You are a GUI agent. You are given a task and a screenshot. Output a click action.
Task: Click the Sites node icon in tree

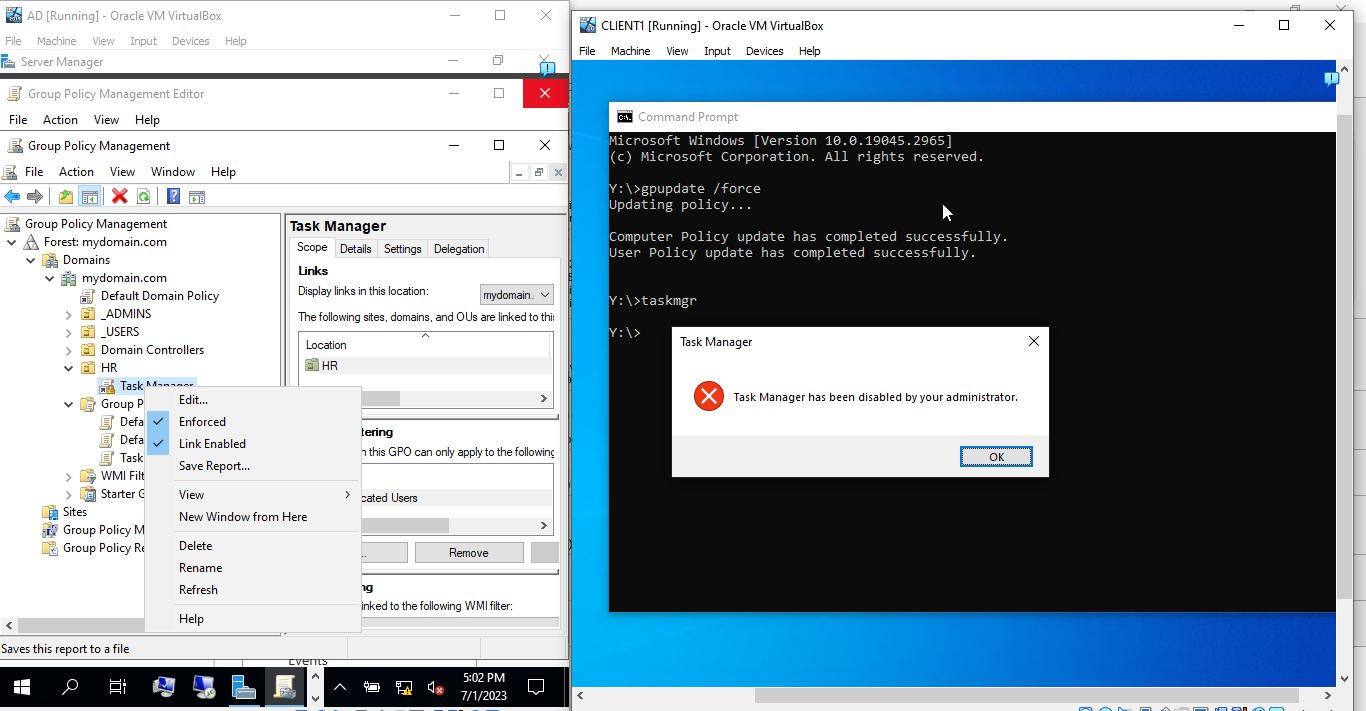[50, 512]
